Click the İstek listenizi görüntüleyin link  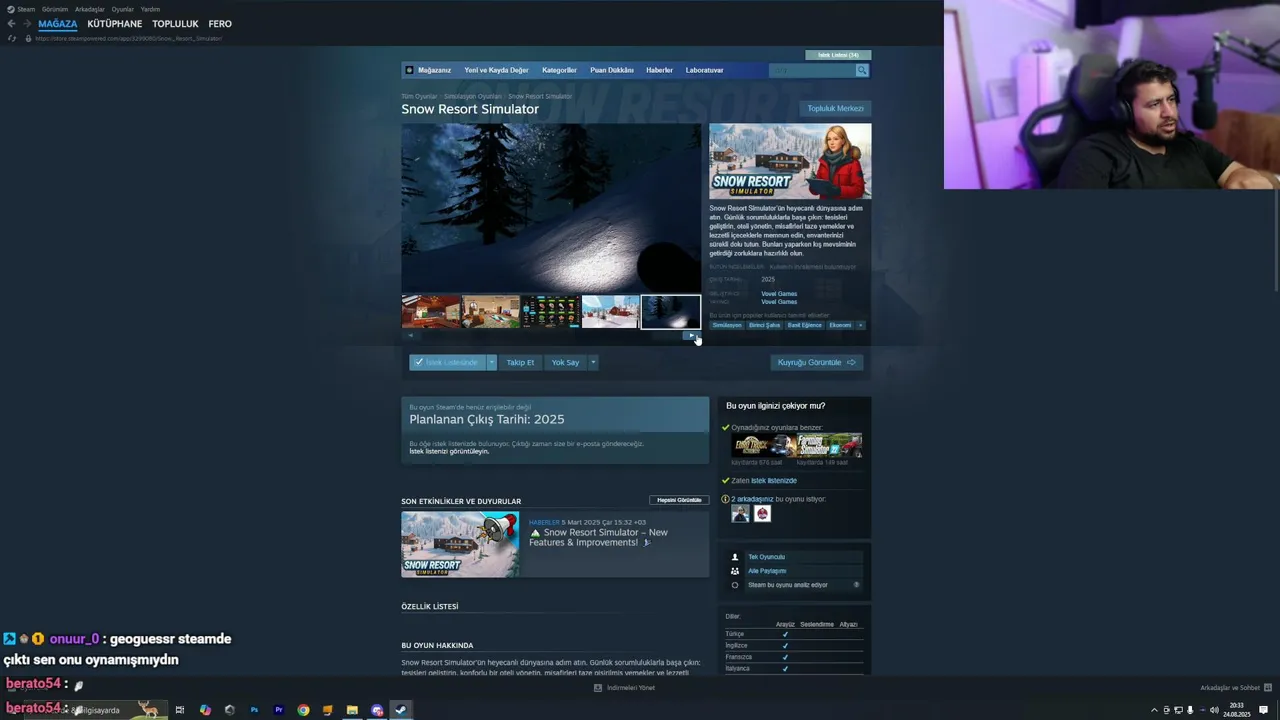pos(449,451)
